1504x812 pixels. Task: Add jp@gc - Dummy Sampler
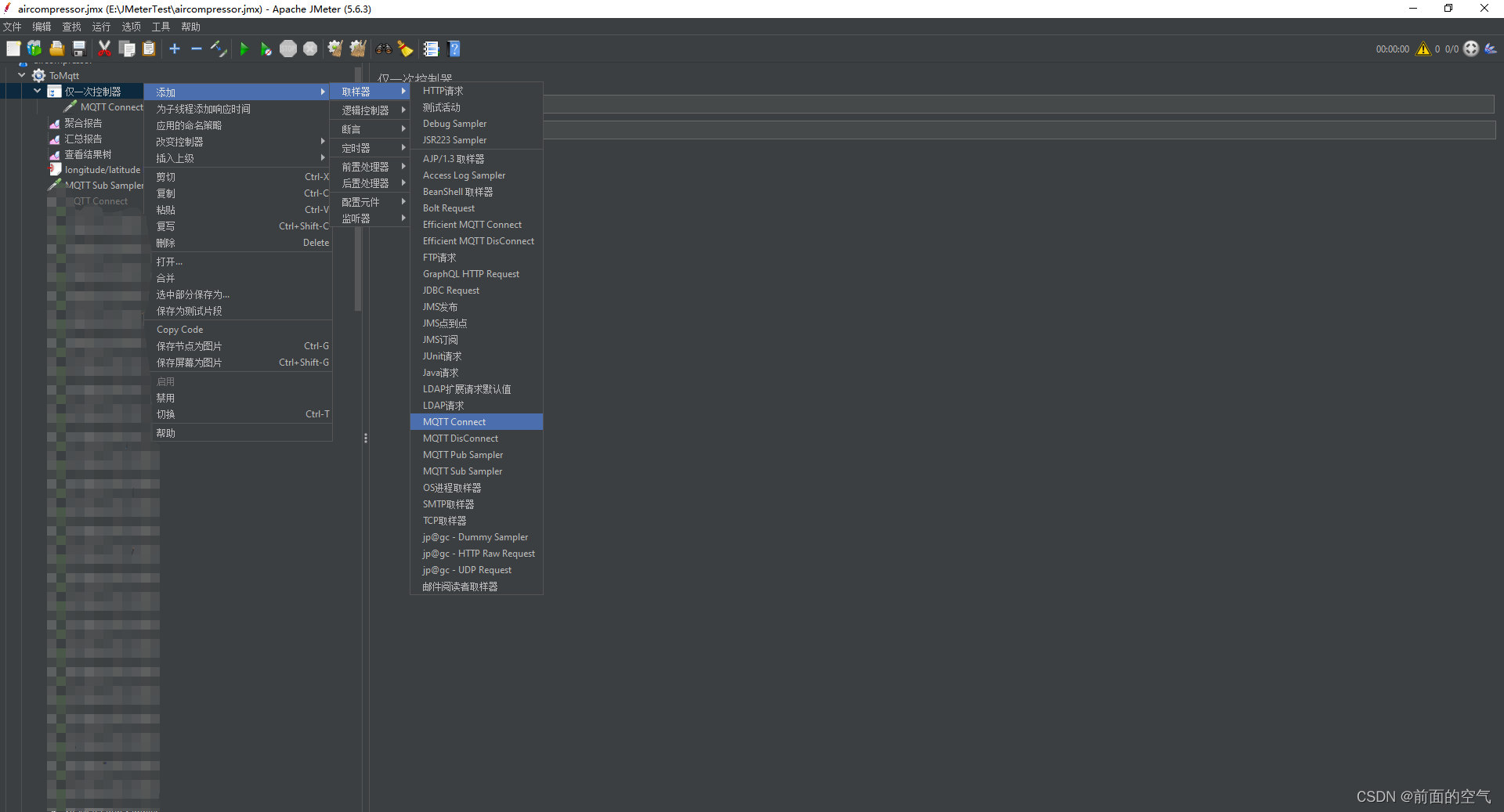point(476,537)
